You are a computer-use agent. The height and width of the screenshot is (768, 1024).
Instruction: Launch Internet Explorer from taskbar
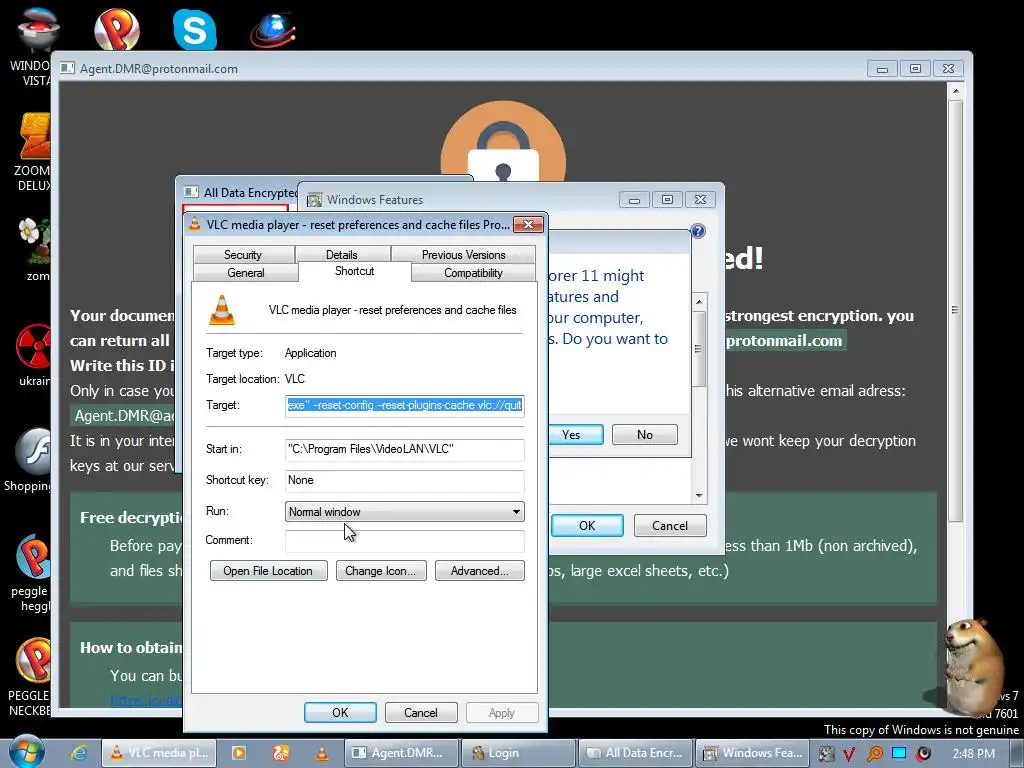(x=79, y=753)
